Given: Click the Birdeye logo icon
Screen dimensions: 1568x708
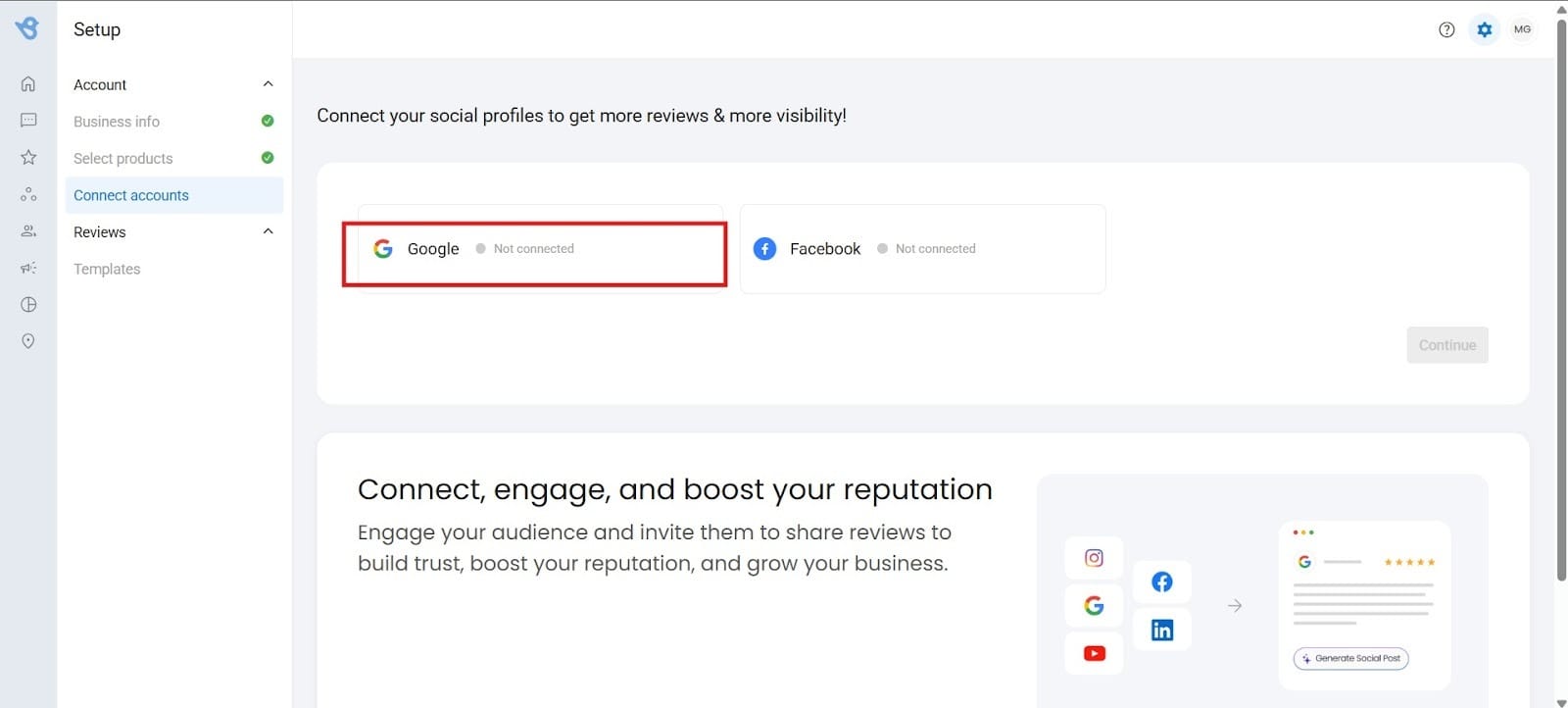Looking at the screenshot, I should (x=27, y=28).
